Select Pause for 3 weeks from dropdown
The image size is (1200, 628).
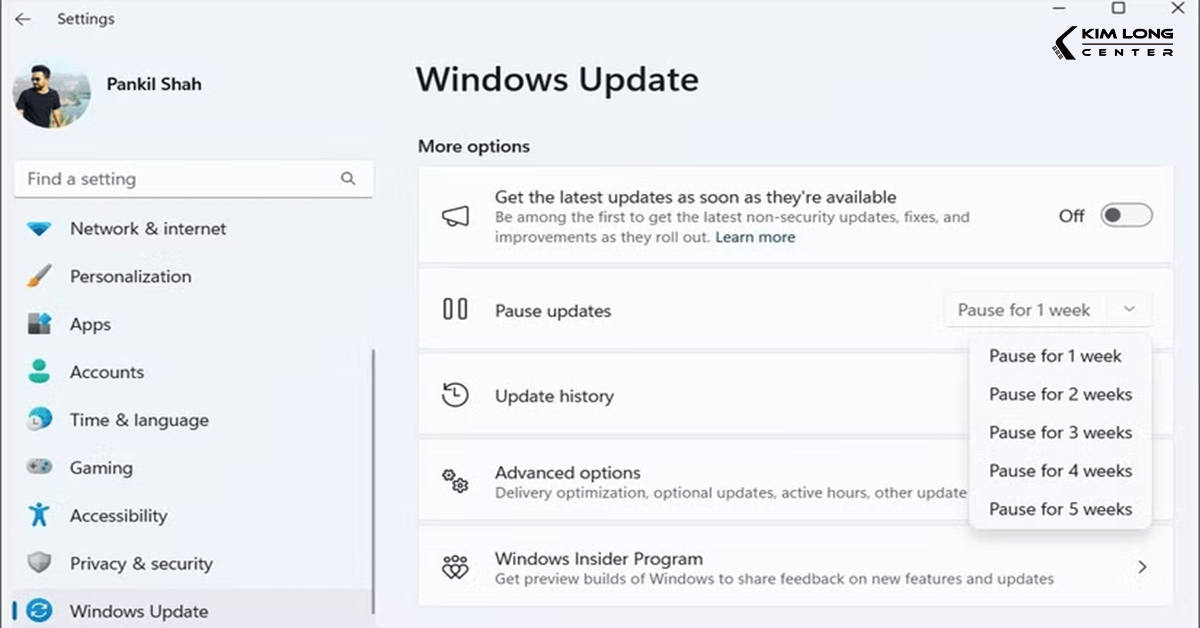tap(1059, 432)
